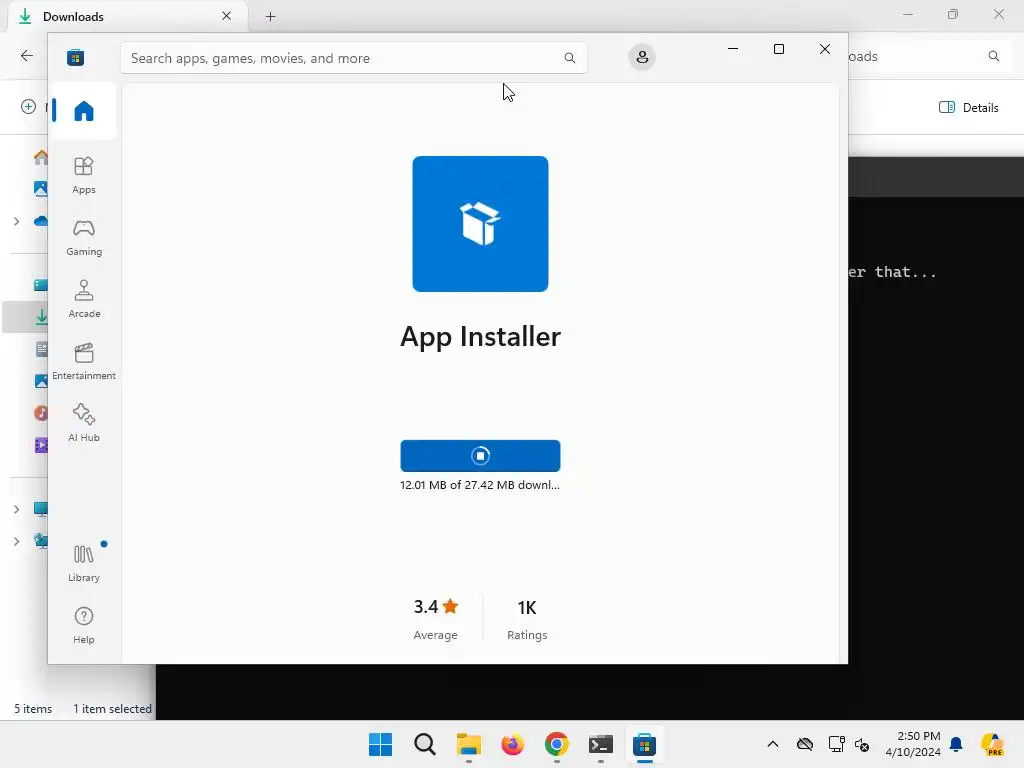Open the Windows Start menu
The image size is (1024, 768).
tap(380, 744)
